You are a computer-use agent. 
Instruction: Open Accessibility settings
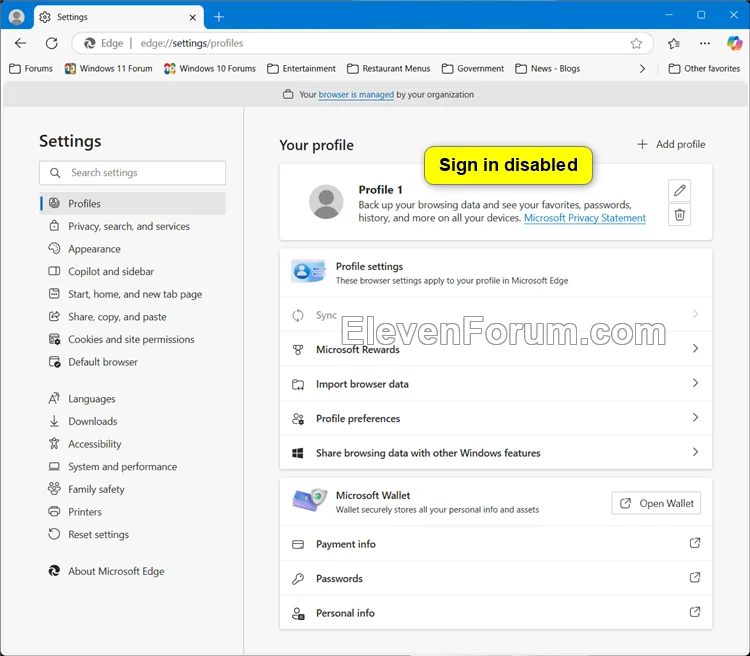pyautogui.click(x=133, y=444)
